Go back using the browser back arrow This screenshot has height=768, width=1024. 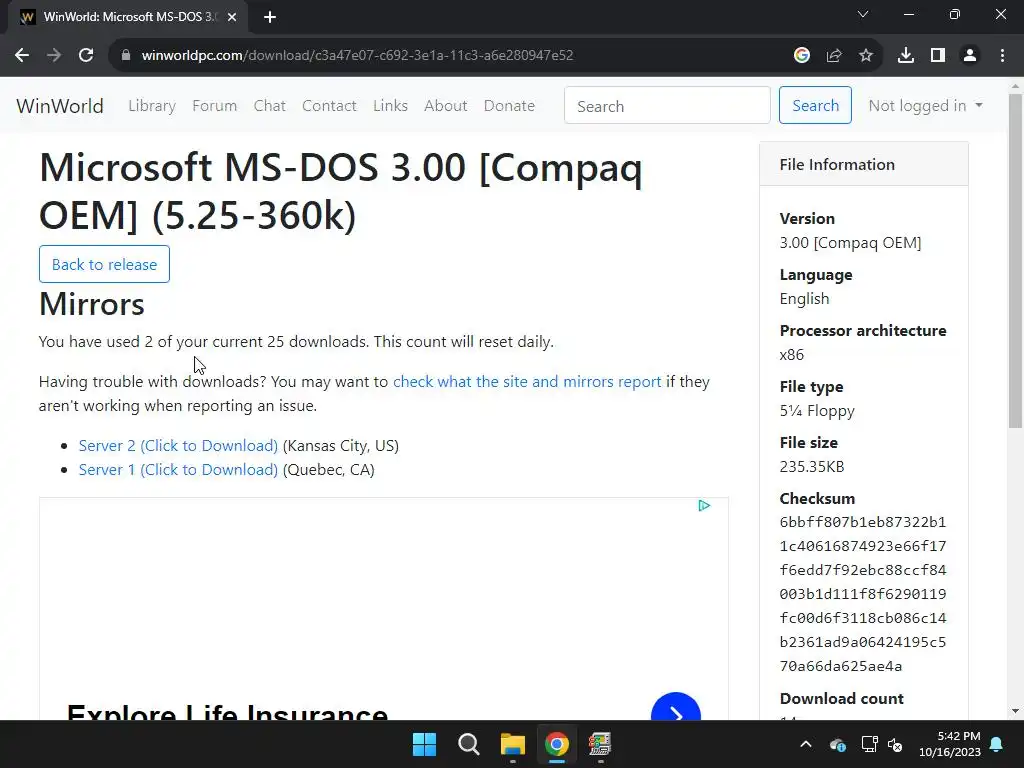22,56
